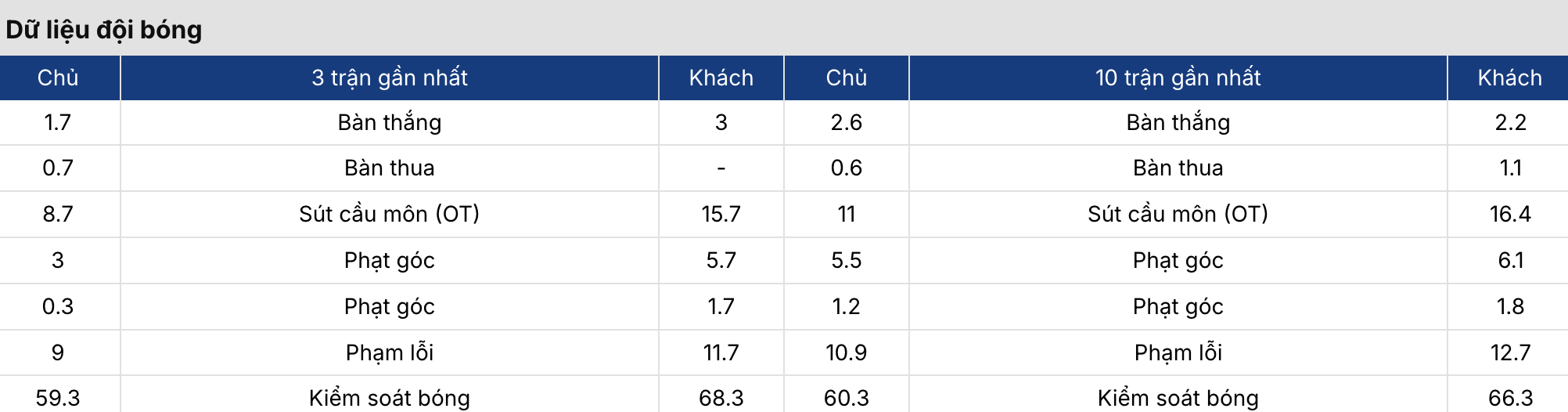Click the away corners value 6.1
The height and width of the screenshot is (412, 1568).
(x=1509, y=260)
